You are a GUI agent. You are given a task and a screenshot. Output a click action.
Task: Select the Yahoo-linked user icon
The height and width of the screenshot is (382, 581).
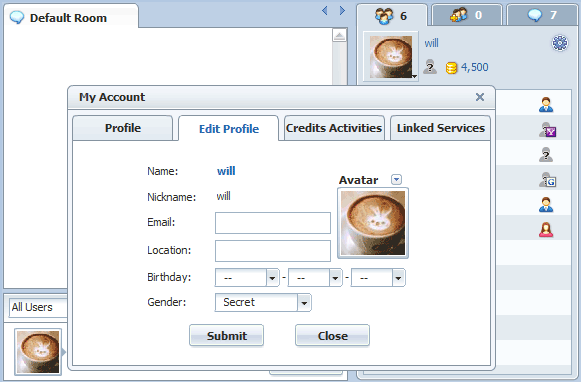pyautogui.click(x=547, y=130)
